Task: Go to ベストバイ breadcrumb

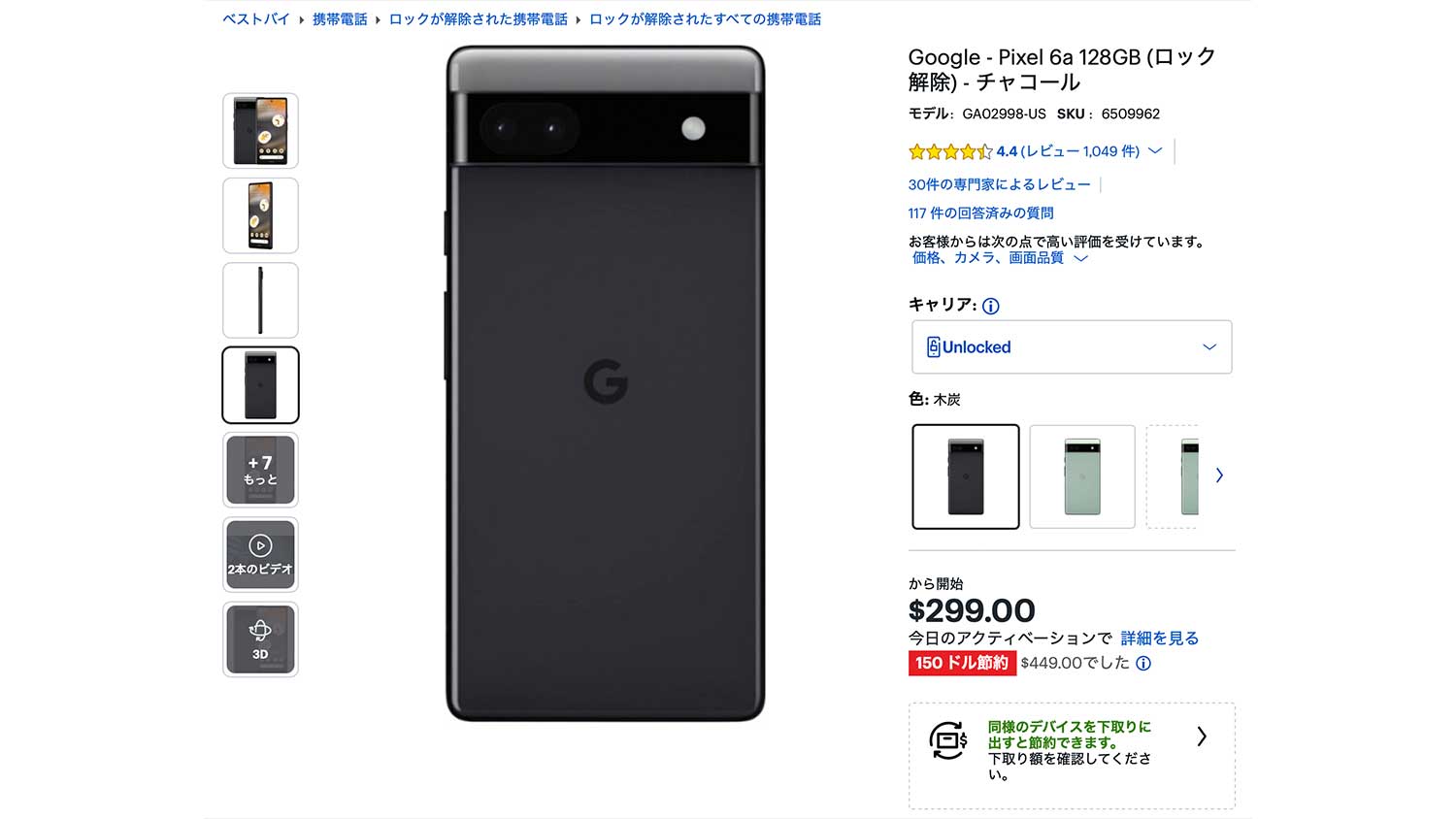Action: pyautogui.click(x=256, y=19)
